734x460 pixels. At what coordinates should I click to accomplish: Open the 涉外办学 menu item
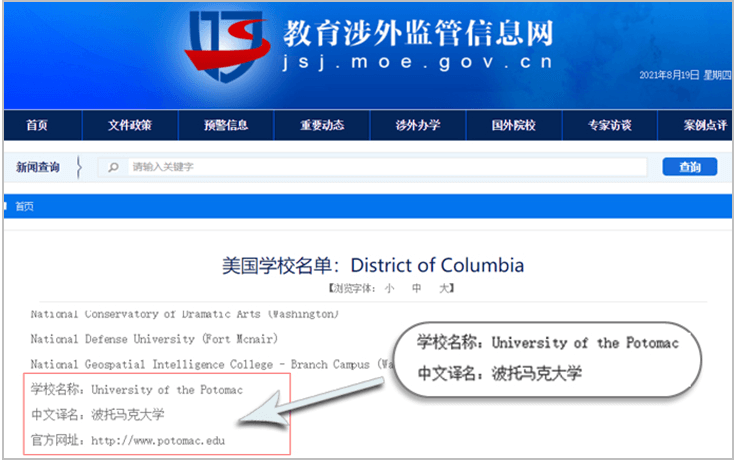[418, 125]
